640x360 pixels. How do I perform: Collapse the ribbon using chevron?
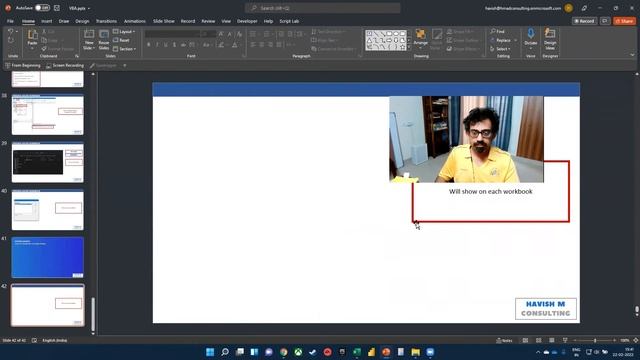pyautogui.click(x=632, y=55)
